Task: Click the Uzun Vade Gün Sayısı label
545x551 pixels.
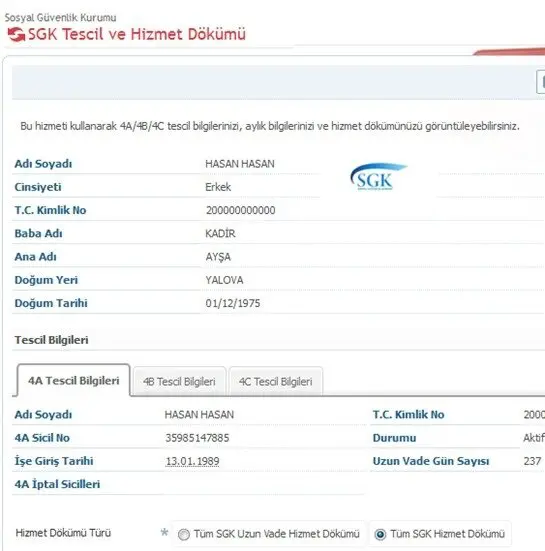Action: [431, 461]
